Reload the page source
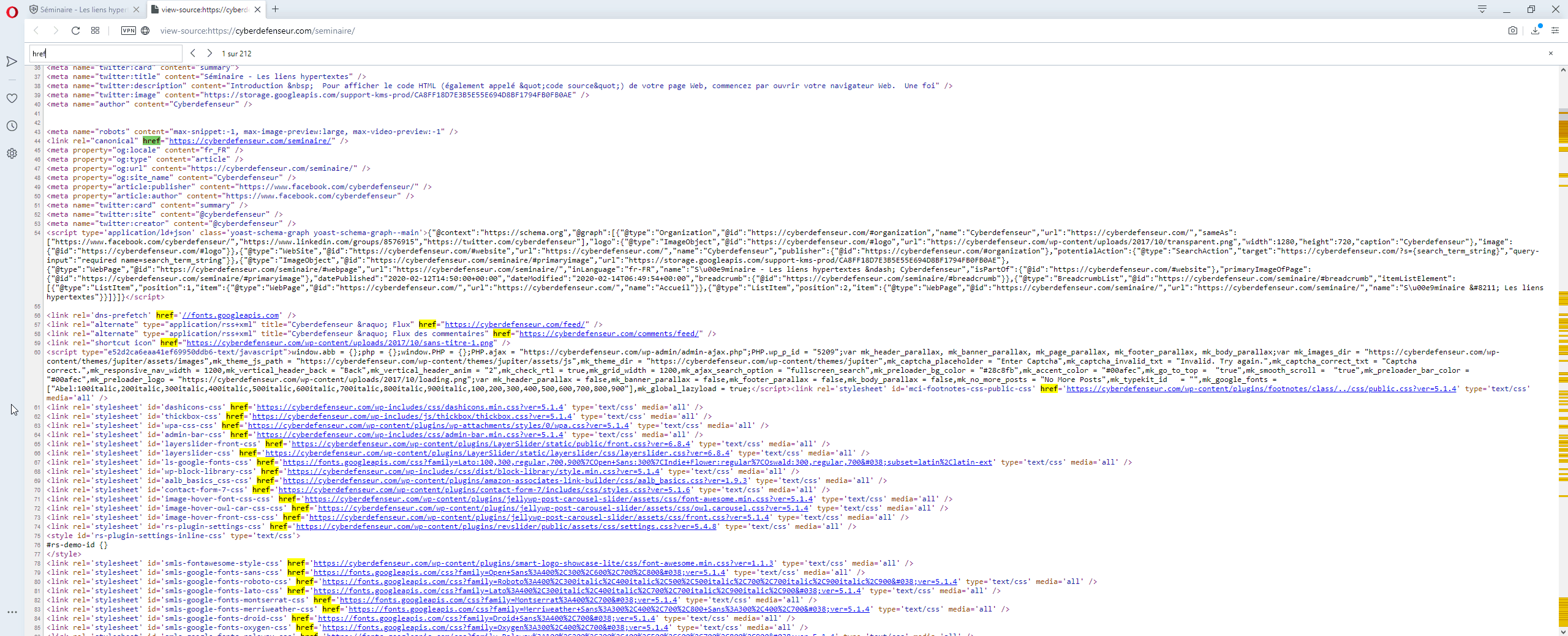The height and width of the screenshot is (636, 1568). [x=75, y=31]
